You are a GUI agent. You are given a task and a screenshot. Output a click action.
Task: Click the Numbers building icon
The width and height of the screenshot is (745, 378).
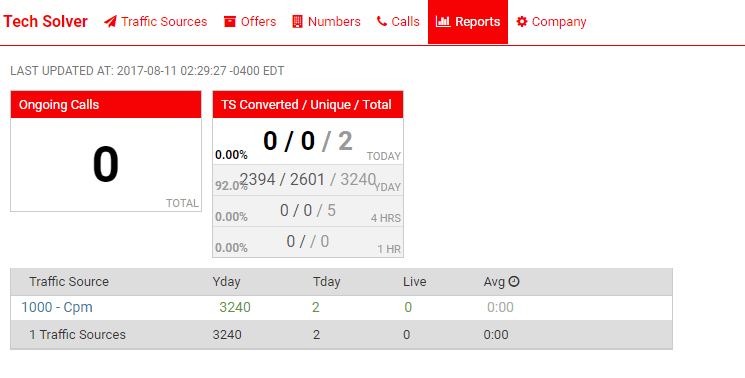[x=297, y=22]
